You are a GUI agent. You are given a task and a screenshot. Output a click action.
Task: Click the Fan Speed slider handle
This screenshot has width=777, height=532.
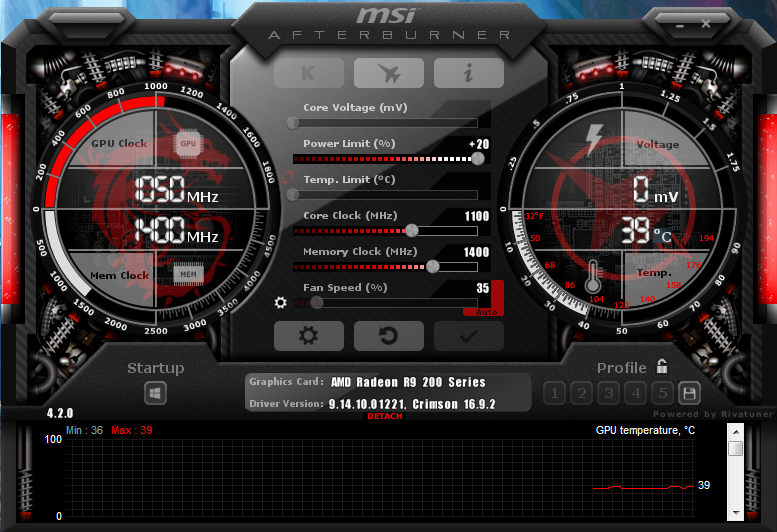[317, 302]
